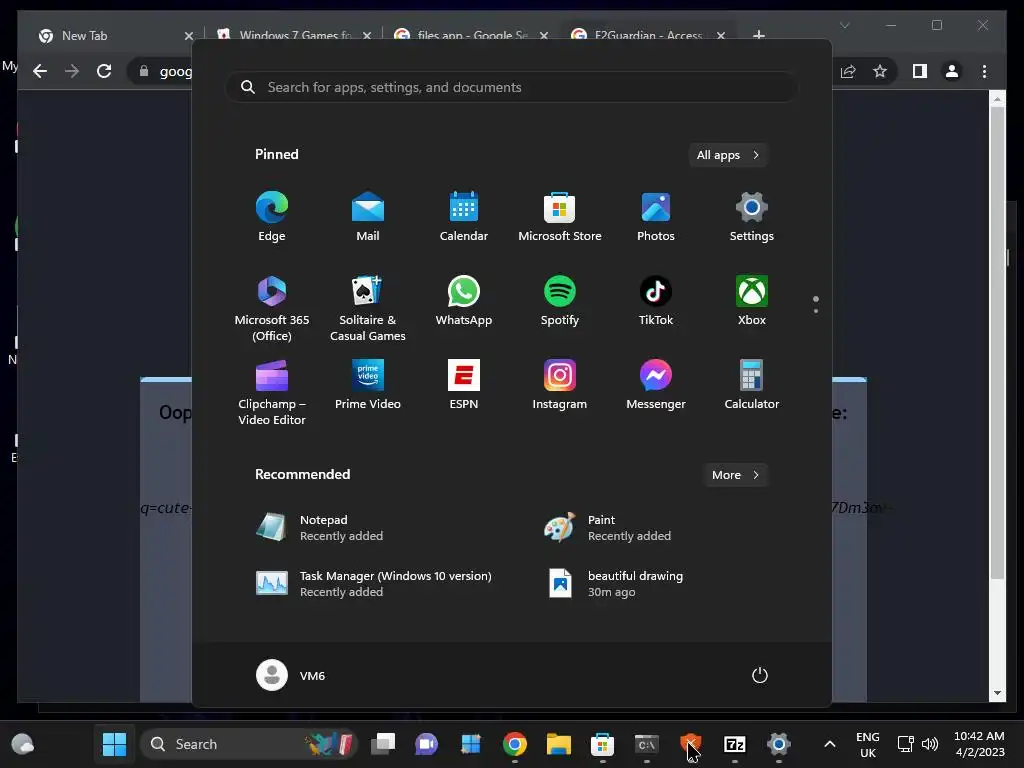
Task: Open File Explorer from taskbar
Action: [x=558, y=744]
